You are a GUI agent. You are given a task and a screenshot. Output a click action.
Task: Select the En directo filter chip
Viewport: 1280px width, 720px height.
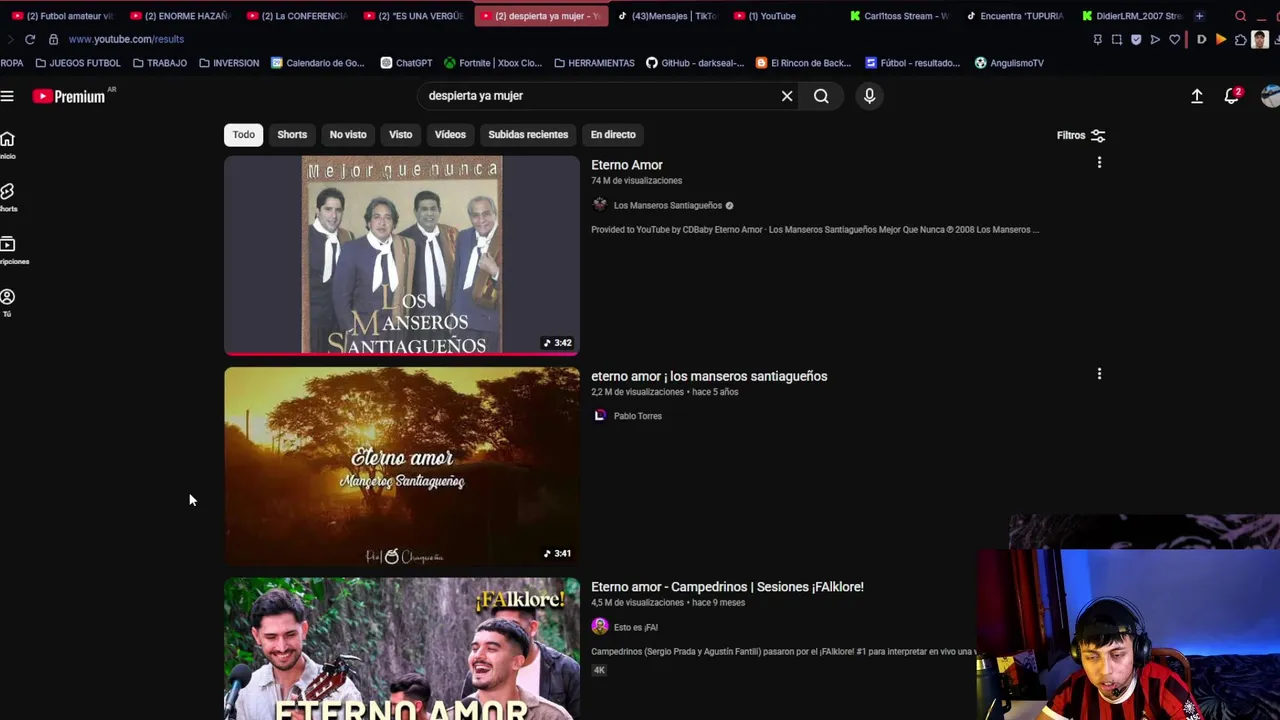pos(613,134)
